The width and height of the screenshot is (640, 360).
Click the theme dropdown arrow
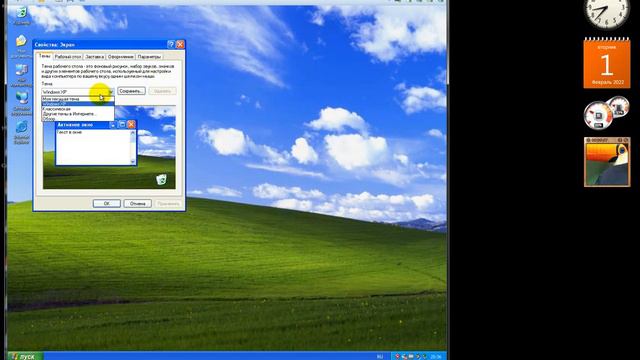tap(111, 91)
